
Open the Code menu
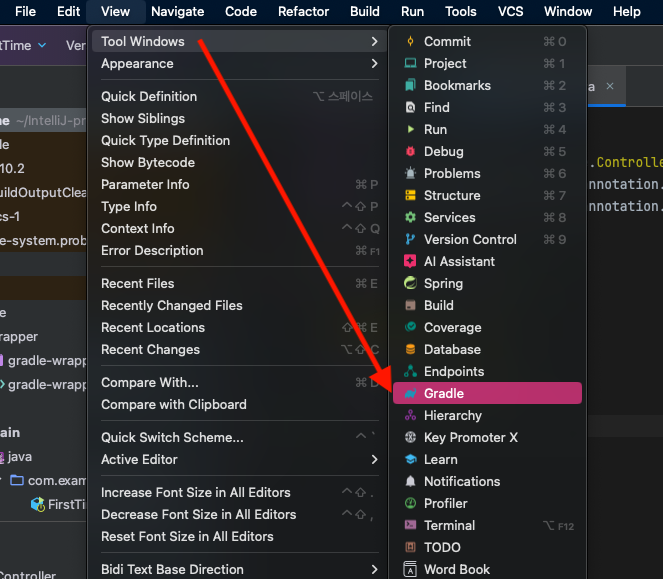pyautogui.click(x=241, y=11)
